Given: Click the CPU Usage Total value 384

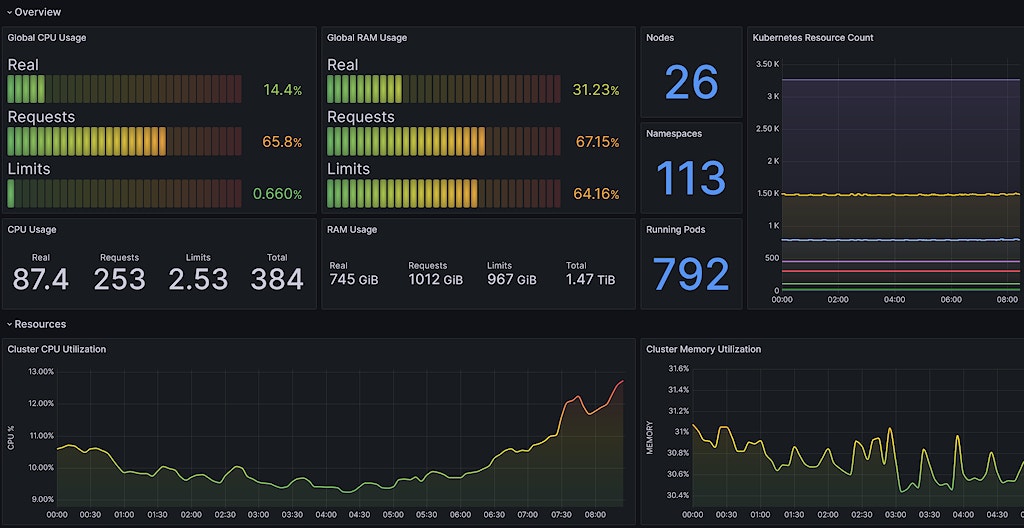Looking at the screenshot, I should [x=277, y=279].
